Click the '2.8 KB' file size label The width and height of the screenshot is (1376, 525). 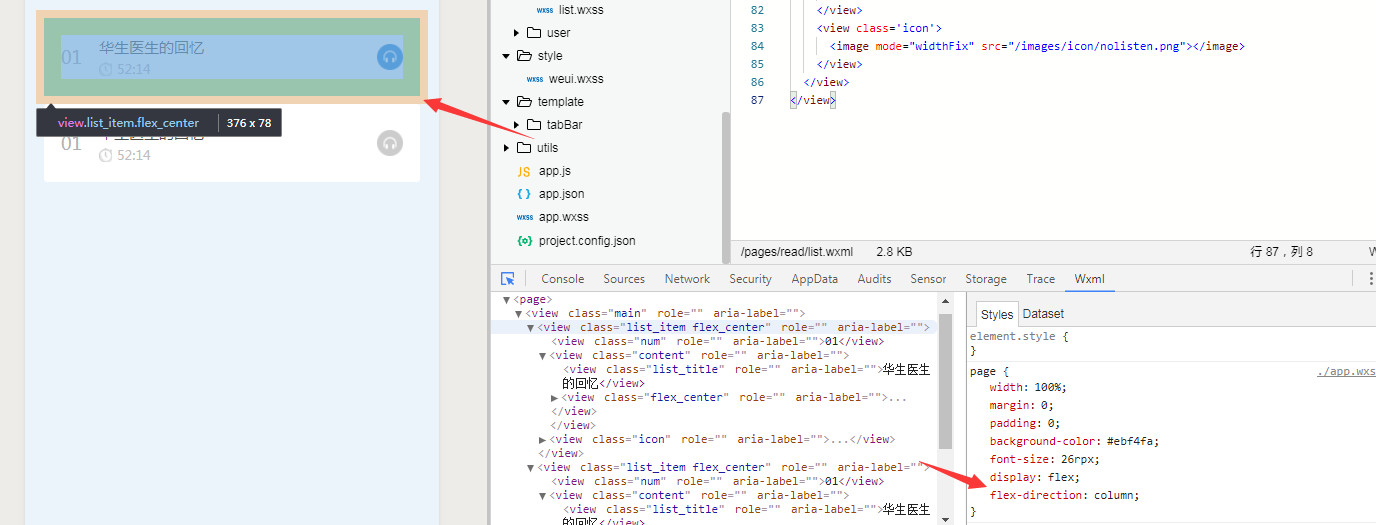coord(894,252)
